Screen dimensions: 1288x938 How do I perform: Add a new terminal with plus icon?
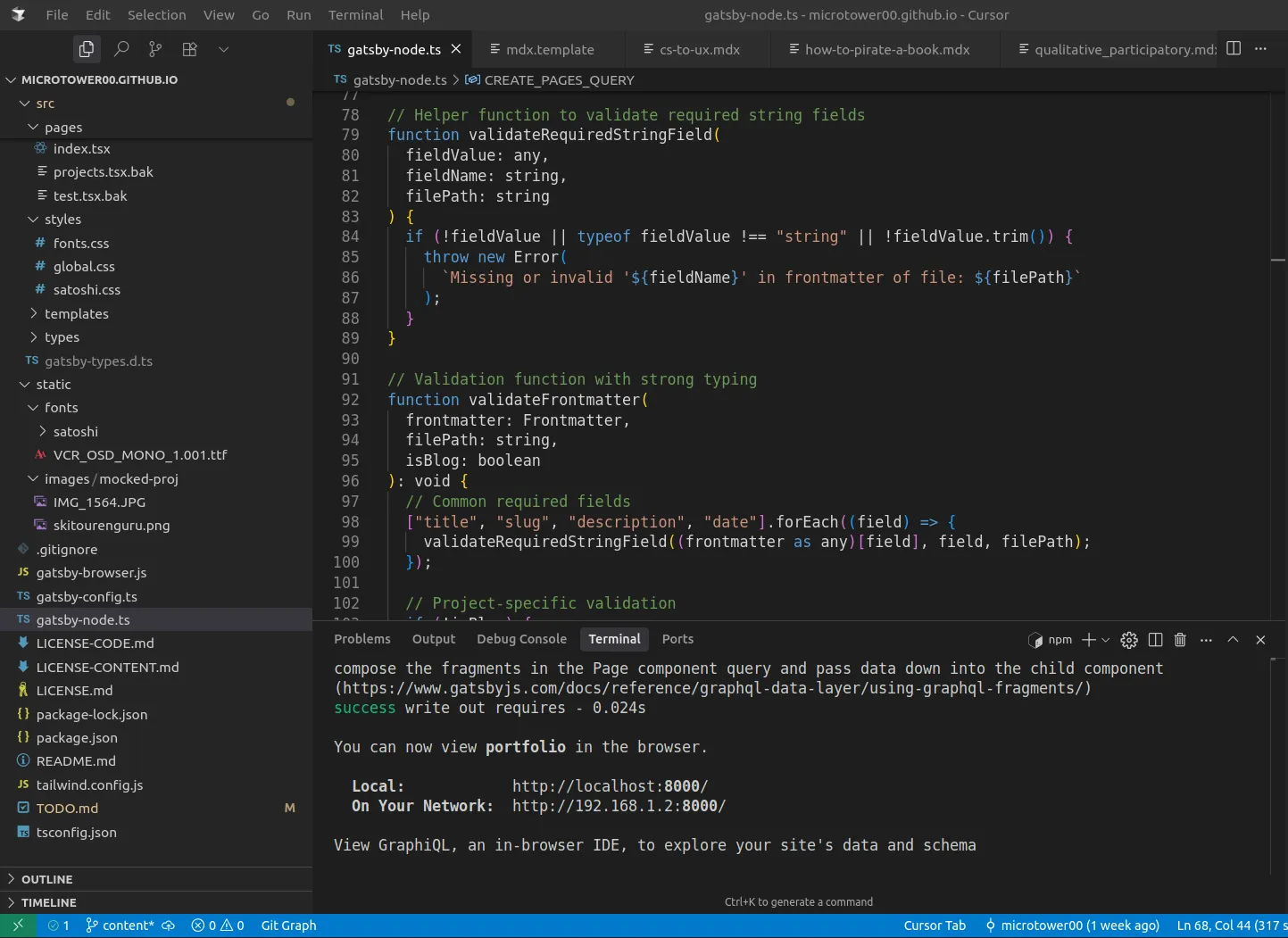click(x=1088, y=640)
